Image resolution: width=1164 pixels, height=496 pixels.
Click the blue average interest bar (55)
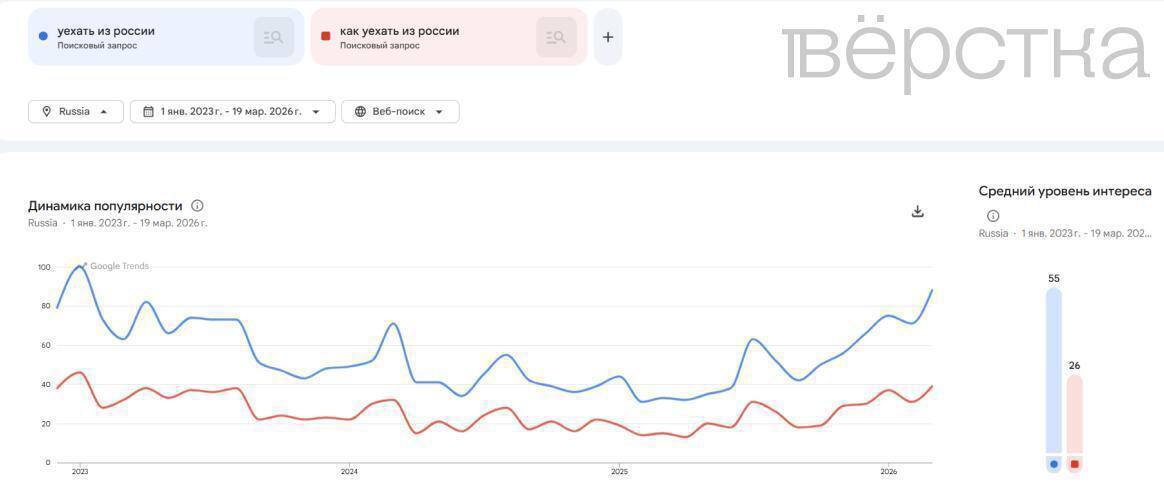coord(1054,370)
